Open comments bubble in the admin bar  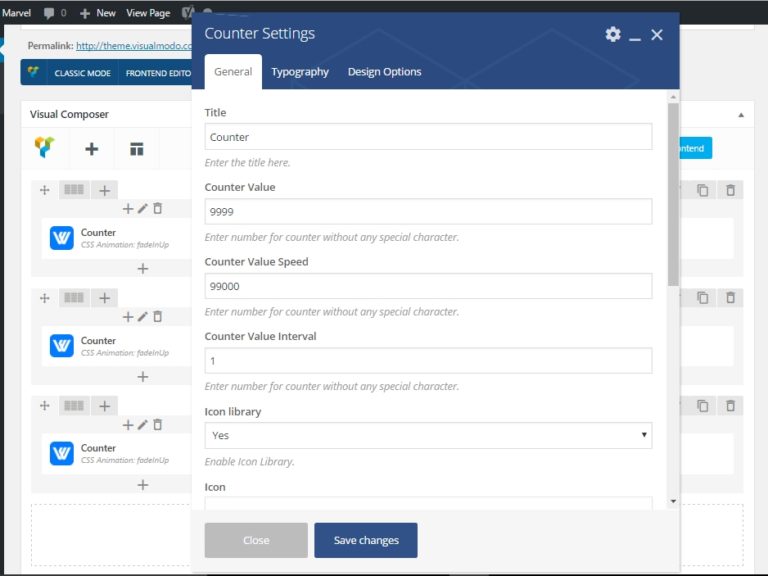[55, 13]
